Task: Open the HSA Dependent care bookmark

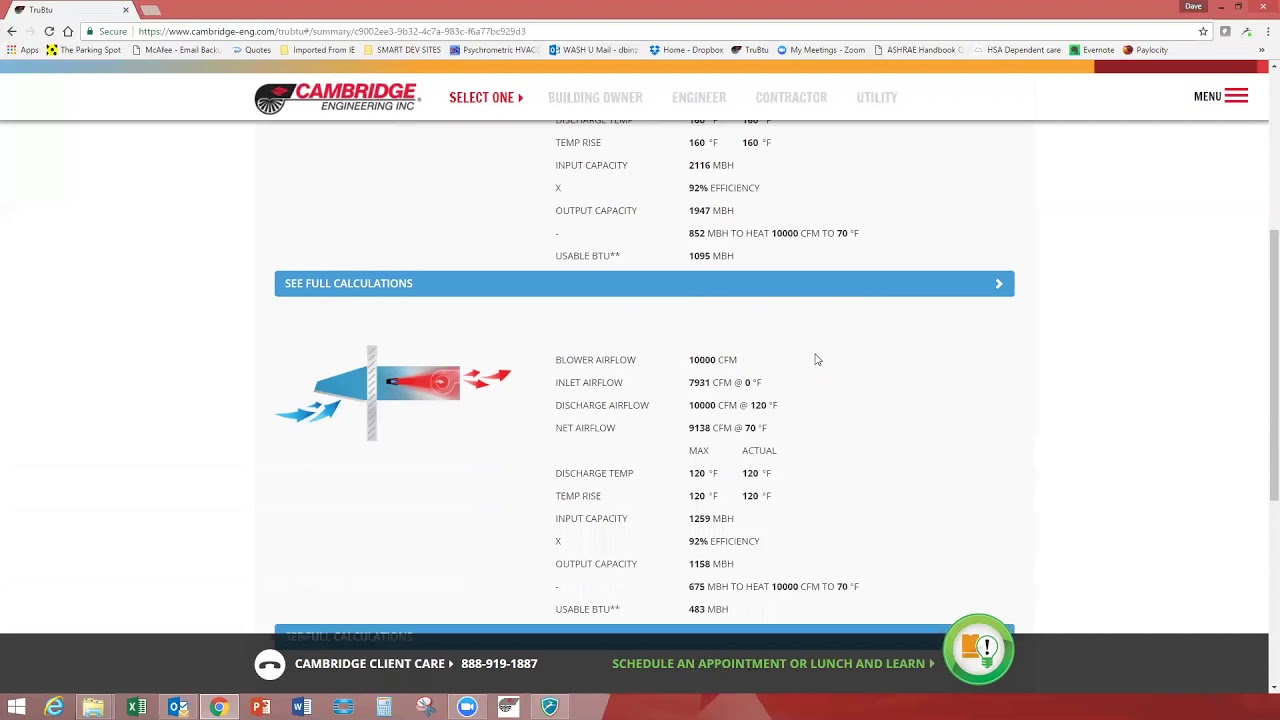Action: pyautogui.click(x=1017, y=50)
